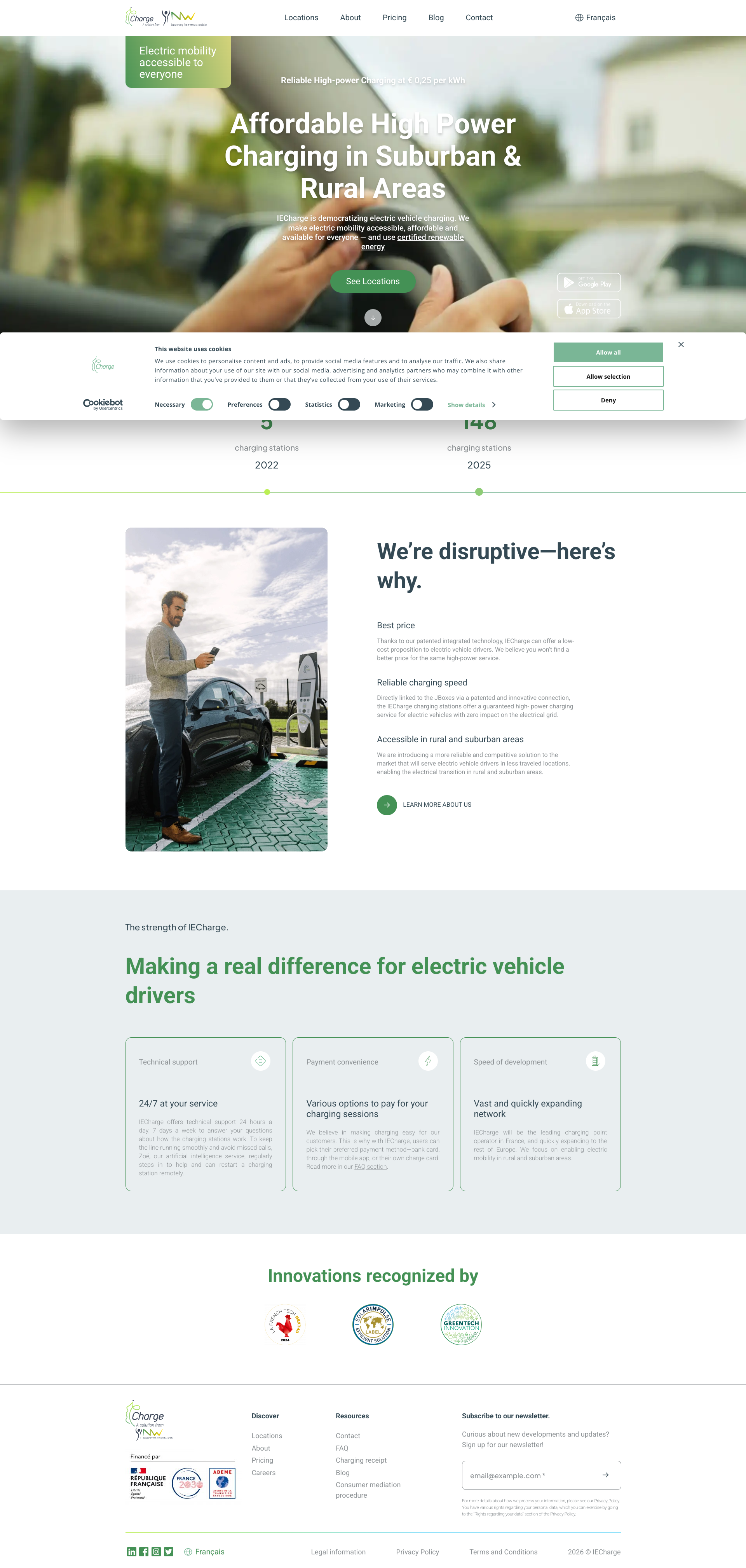Turn on the Marketing cookie switch
Image resolution: width=746 pixels, height=1568 pixels.
pos(422,404)
